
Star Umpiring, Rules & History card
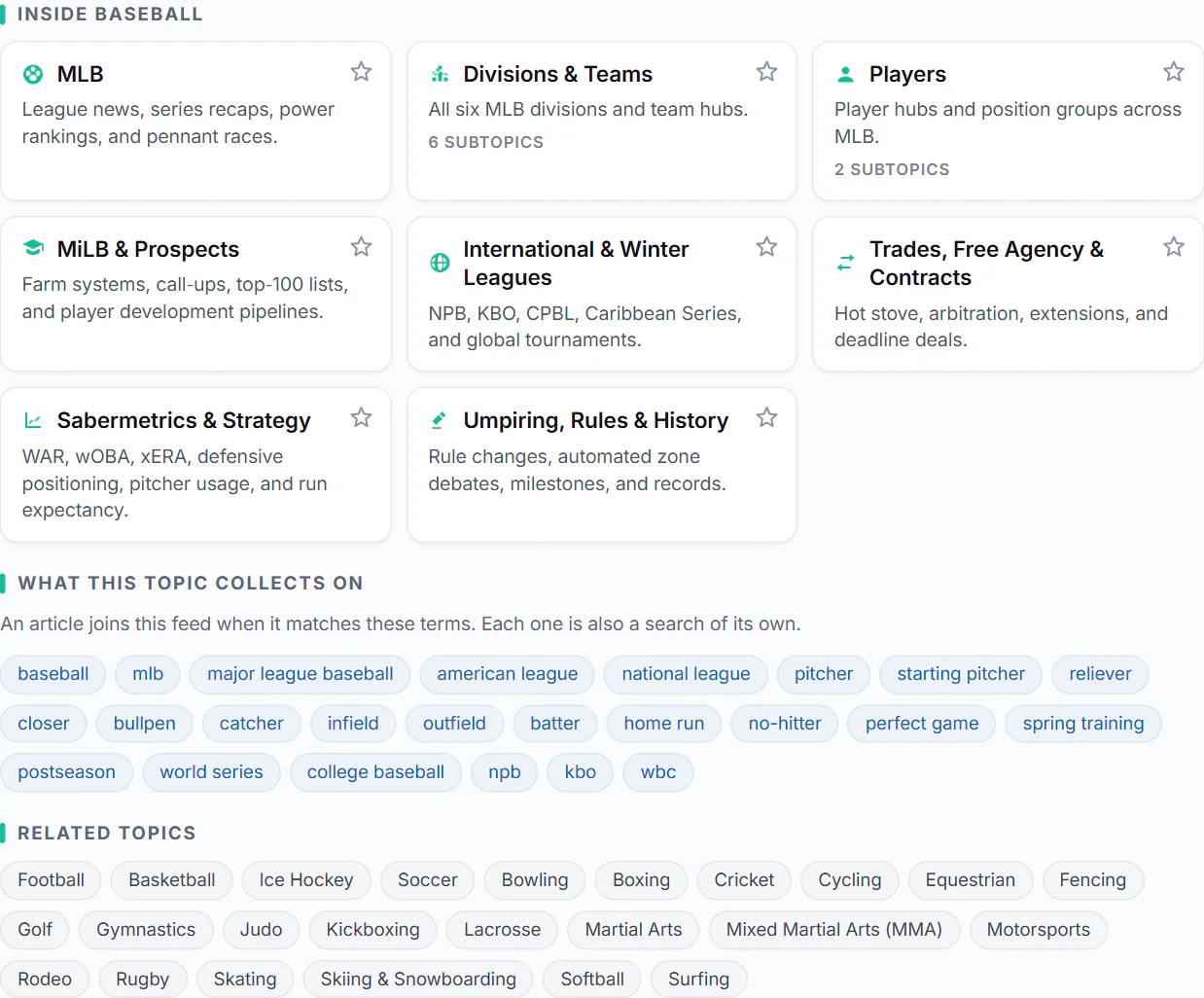pyautogui.click(x=766, y=418)
